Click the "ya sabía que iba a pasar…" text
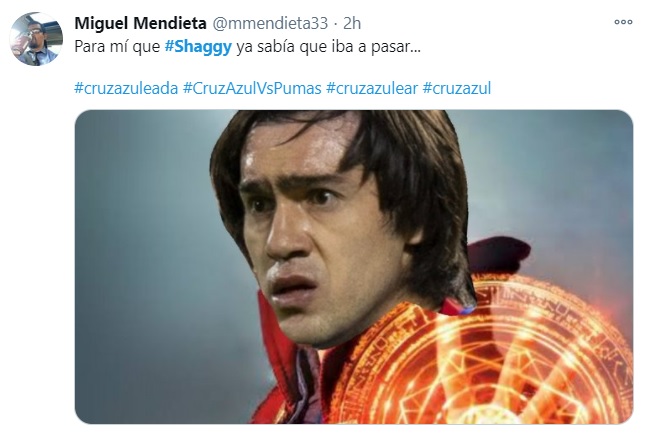The height and width of the screenshot is (434, 649). (x=328, y=47)
